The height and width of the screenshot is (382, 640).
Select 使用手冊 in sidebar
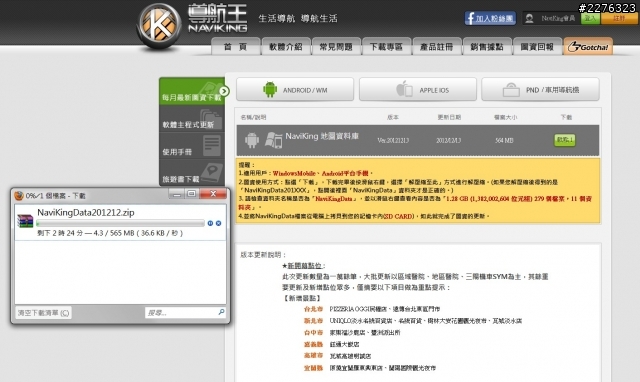(191, 146)
